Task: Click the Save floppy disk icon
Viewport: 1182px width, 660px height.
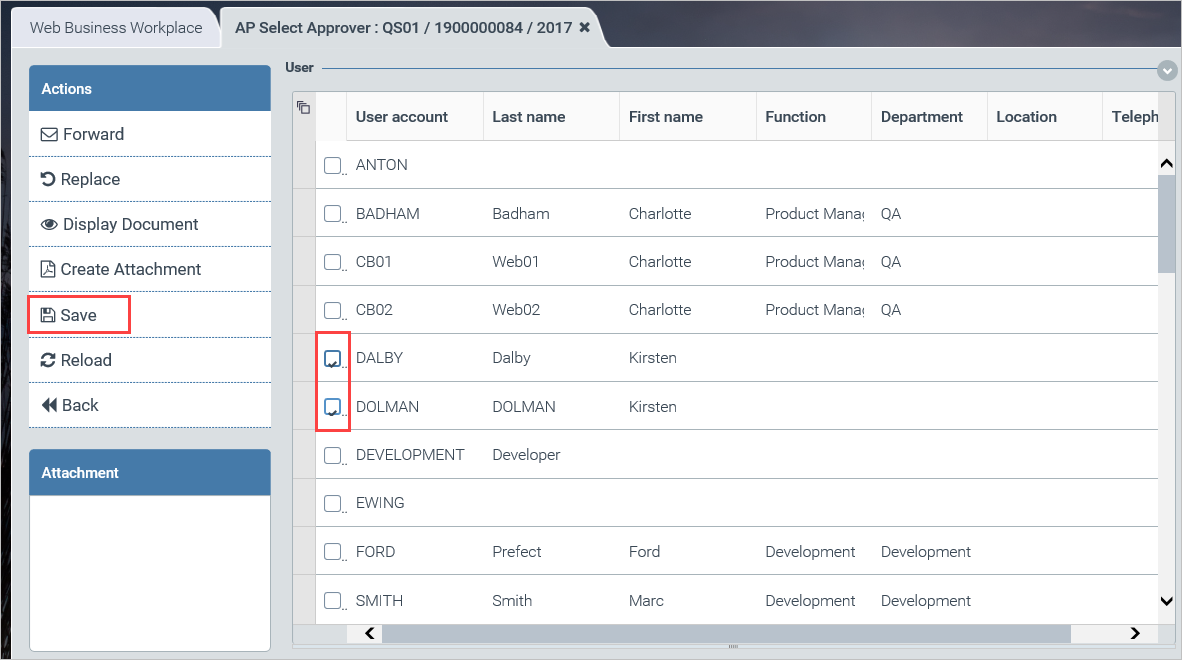Action: [x=47, y=315]
